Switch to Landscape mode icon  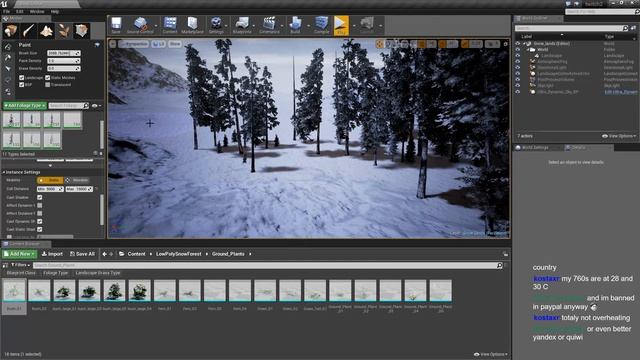46,31
